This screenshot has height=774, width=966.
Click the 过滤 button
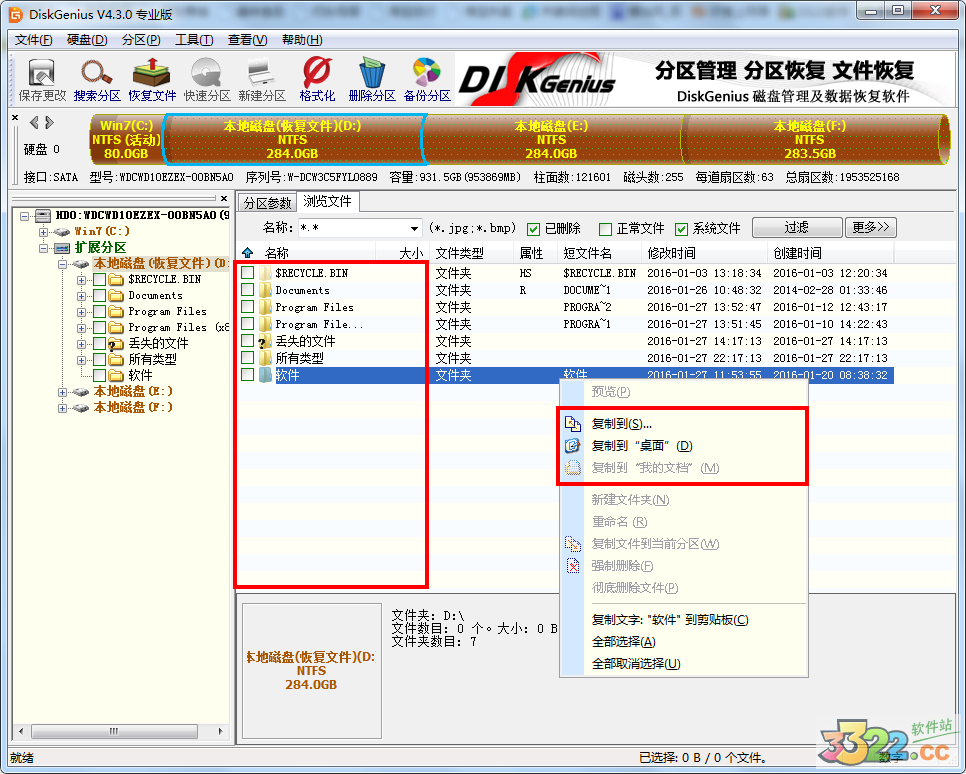point(797,227)
